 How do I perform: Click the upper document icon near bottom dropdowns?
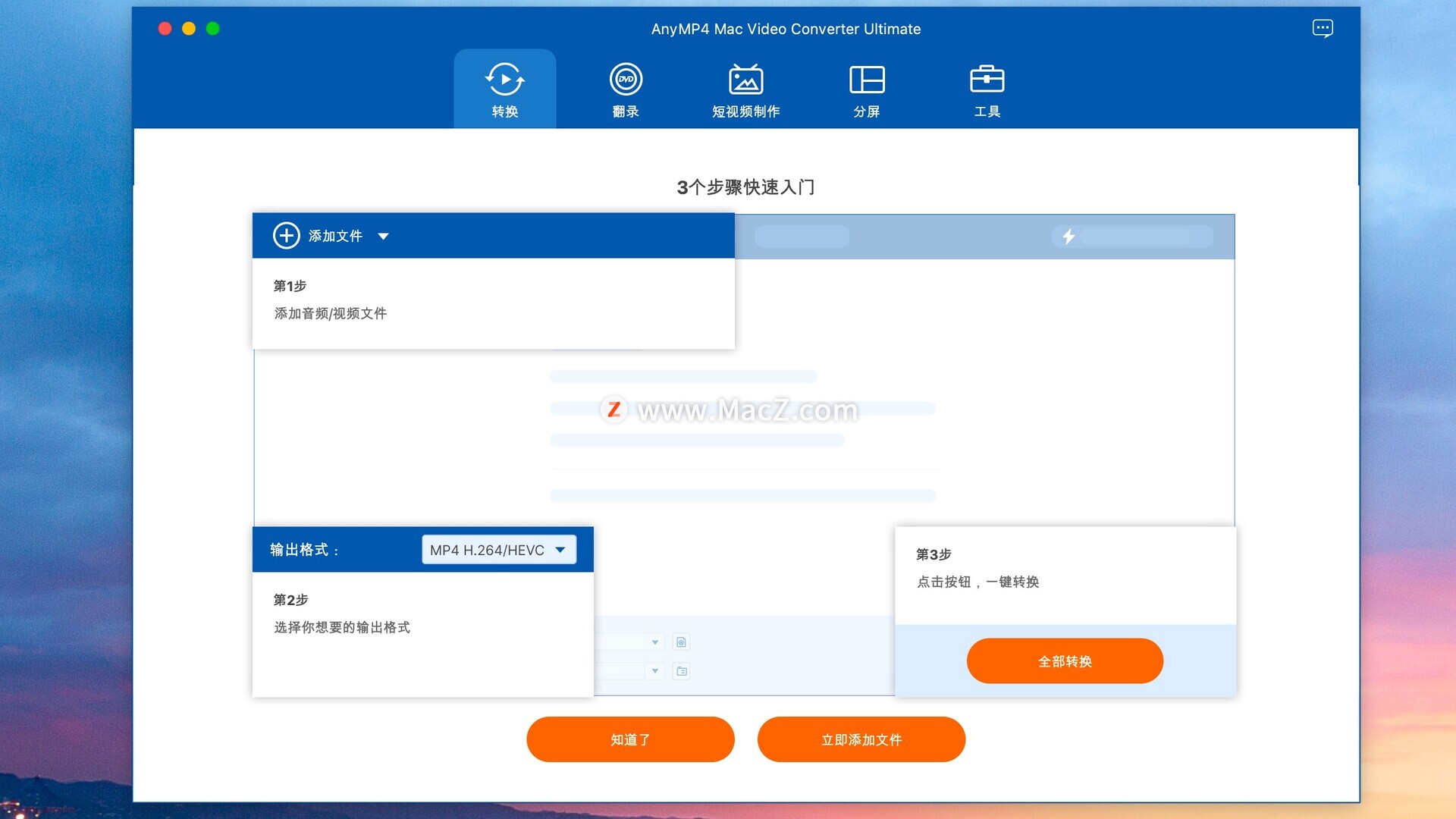click(681, 642)
